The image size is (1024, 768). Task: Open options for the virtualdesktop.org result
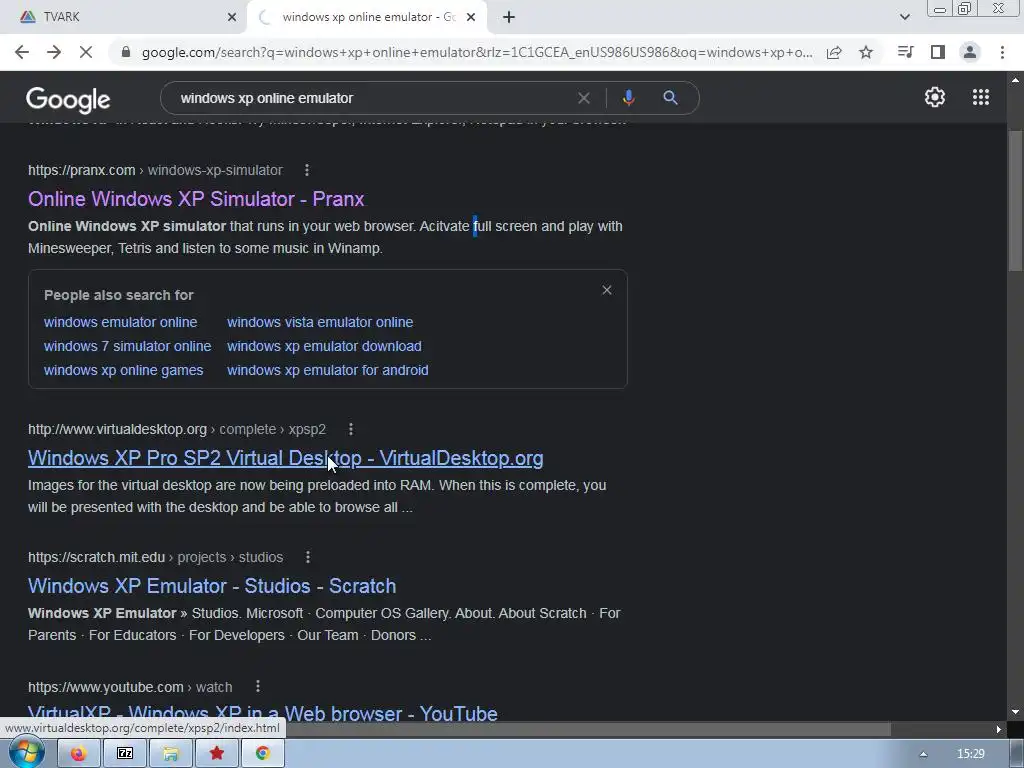tap(351, 429)
